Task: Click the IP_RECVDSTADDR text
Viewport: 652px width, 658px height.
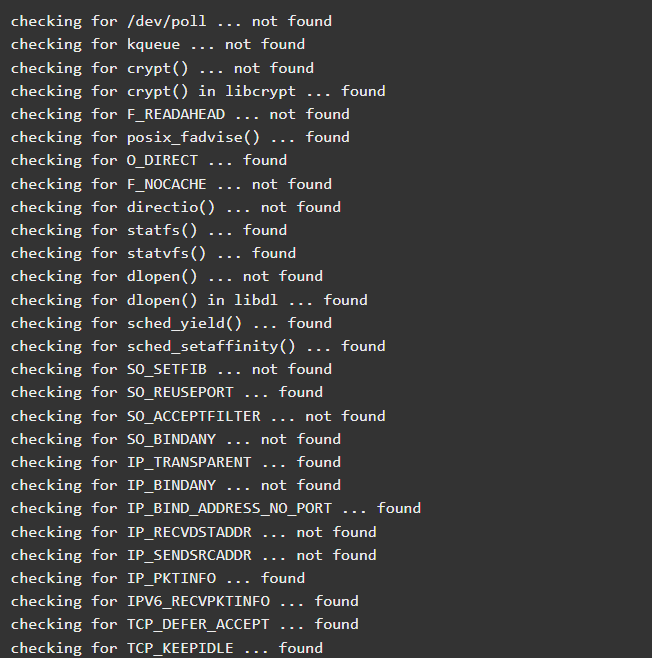Action: [x=189, y=533]
